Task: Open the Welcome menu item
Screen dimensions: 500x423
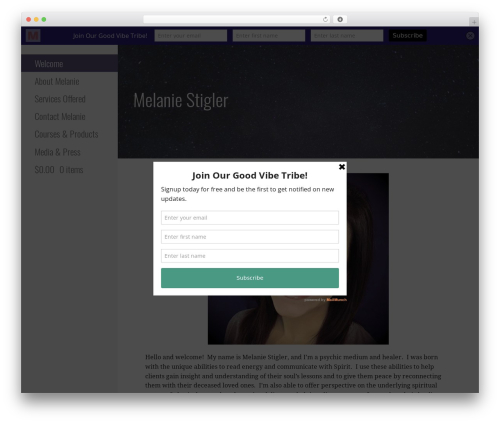Action: point(69,64)
